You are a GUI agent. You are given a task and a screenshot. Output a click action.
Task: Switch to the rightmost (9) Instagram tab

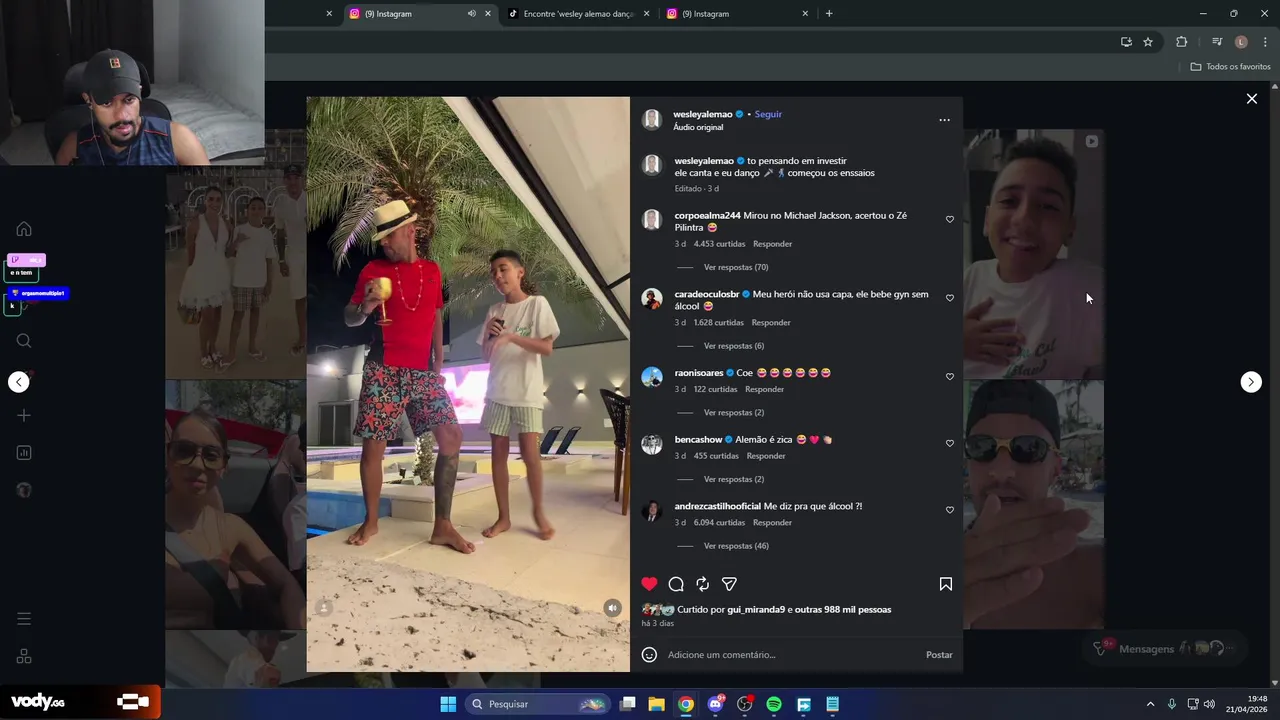tap(737, 14)
